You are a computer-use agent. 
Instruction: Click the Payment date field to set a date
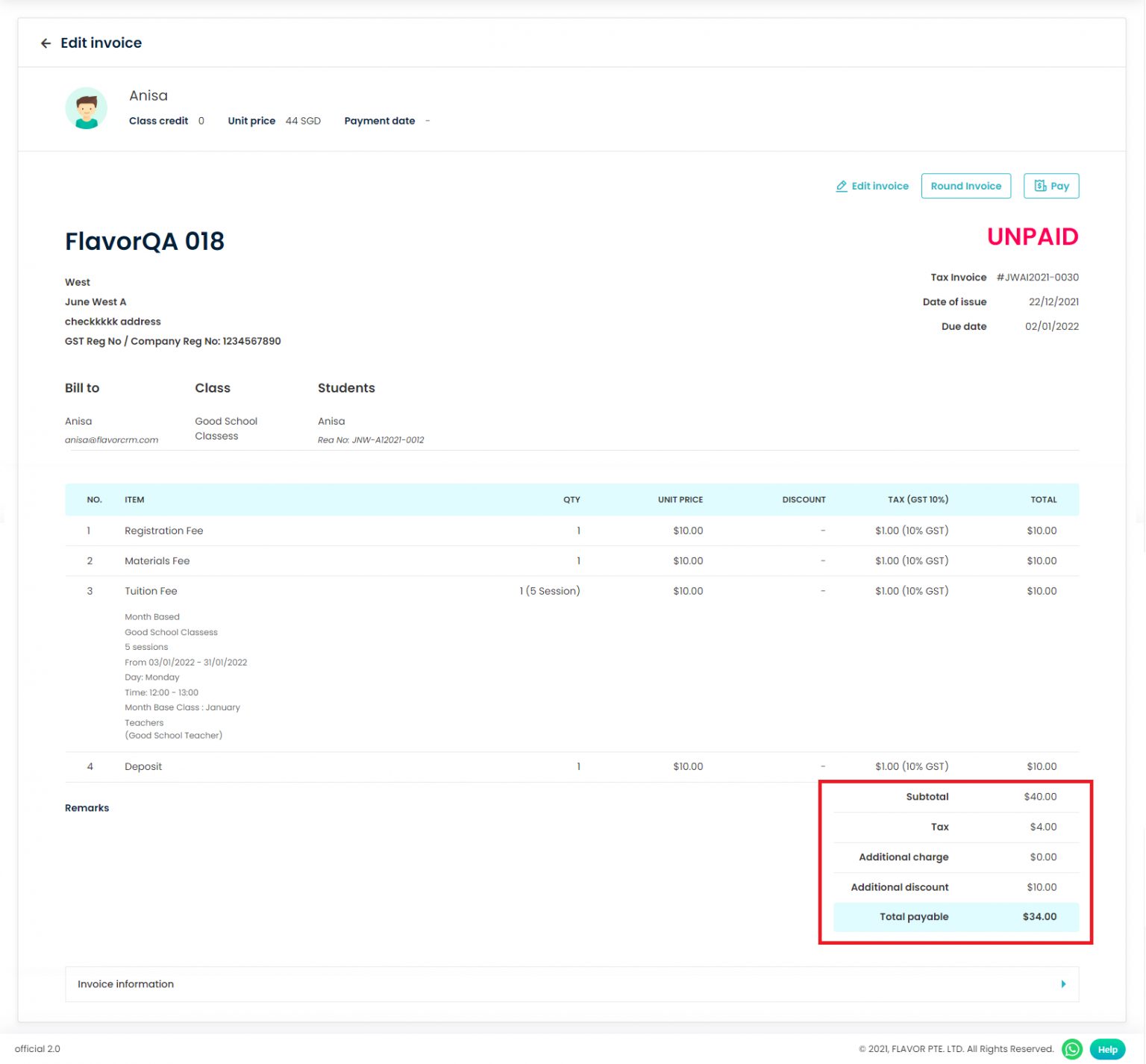pyautogui.click(x=428, y=120)
